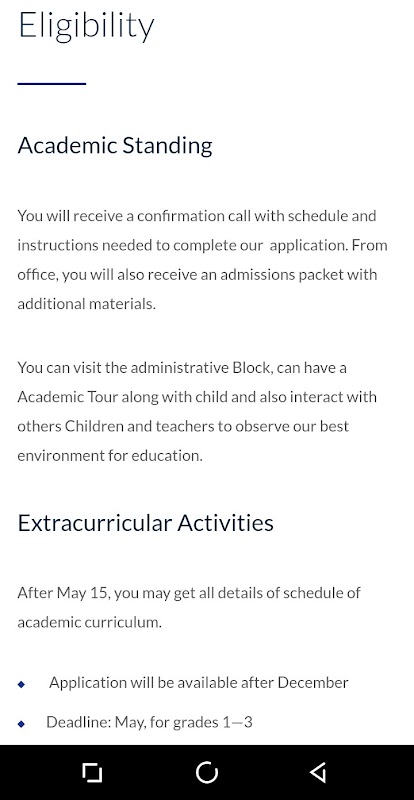The width and height of the screenshot is (414, 800).
Task: Click the diamond bullet beside Deadline line
Action: [21, 723]
